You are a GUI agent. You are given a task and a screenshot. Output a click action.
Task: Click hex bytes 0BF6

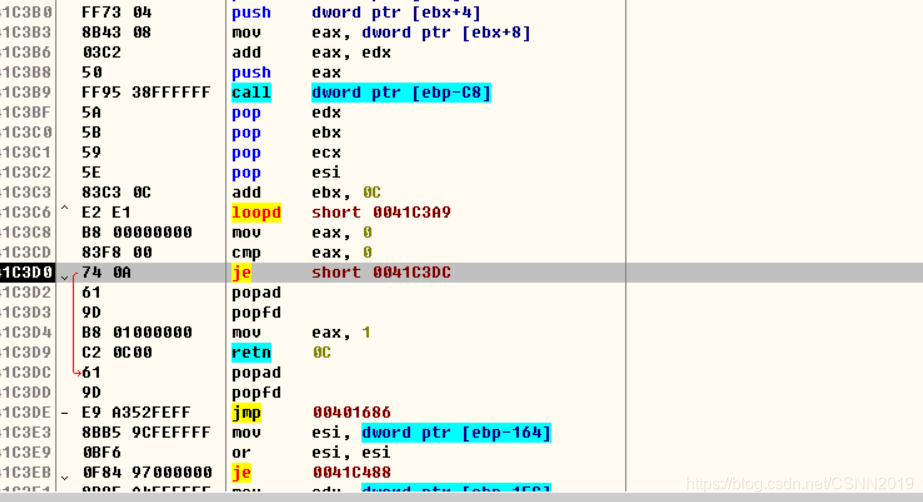pos(101,453)
